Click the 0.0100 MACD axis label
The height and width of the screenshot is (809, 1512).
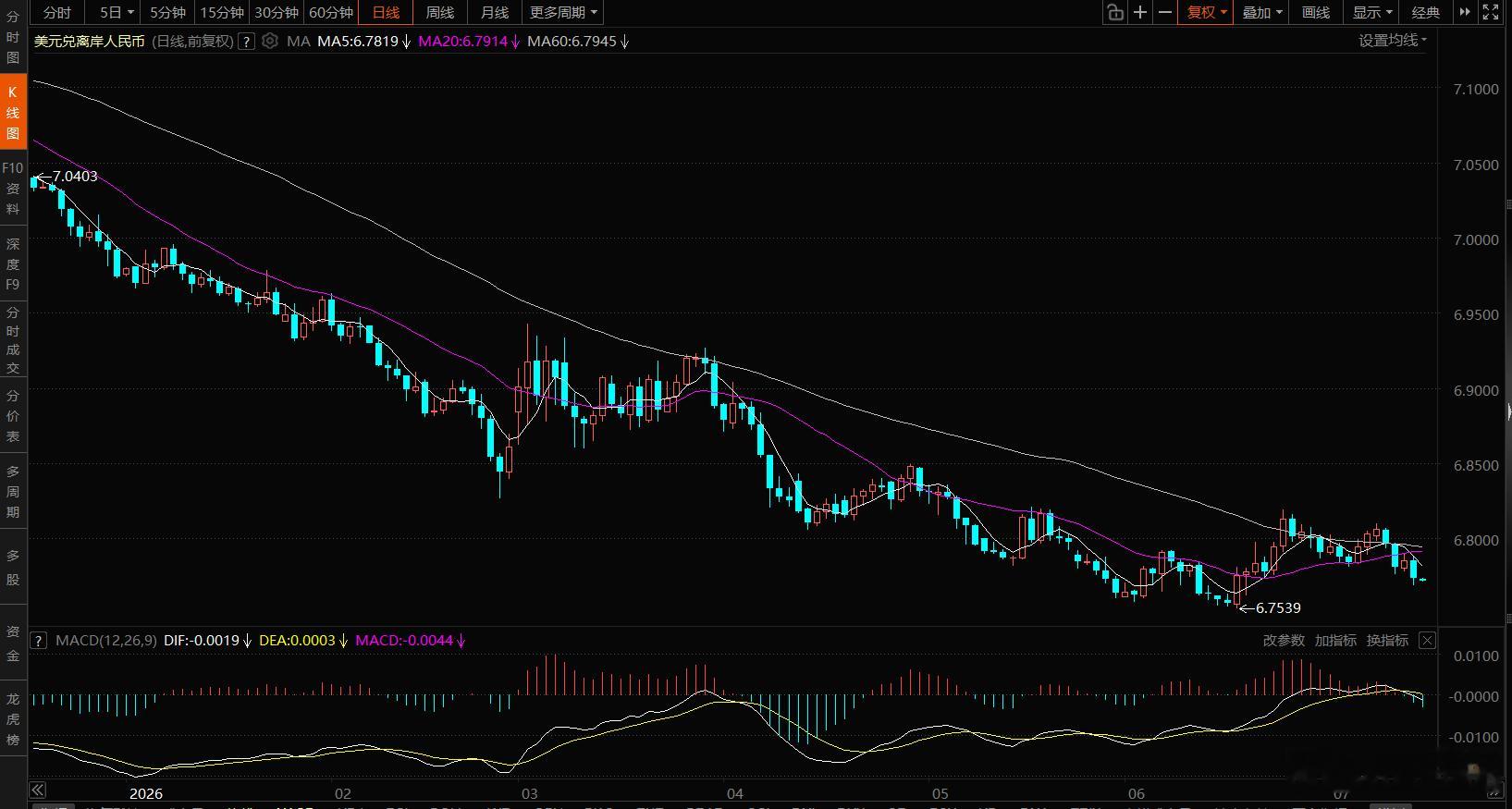coord(1476,656)
